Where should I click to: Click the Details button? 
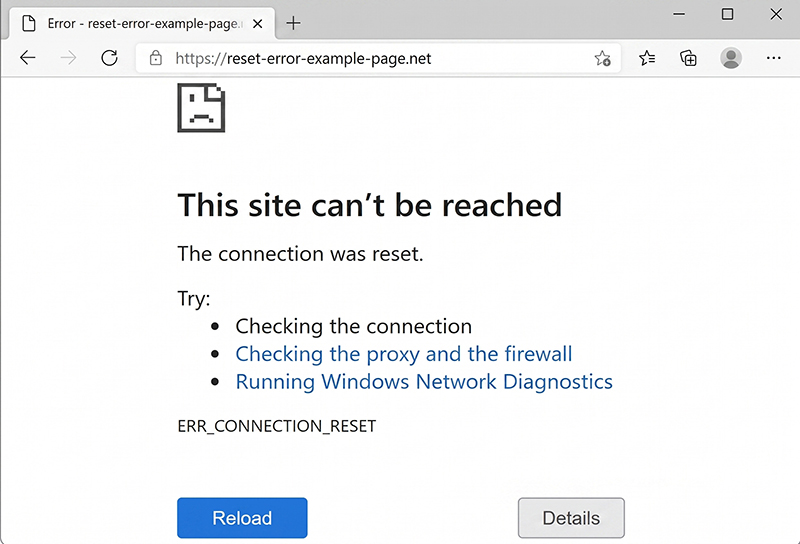click(x=571, y=518)
